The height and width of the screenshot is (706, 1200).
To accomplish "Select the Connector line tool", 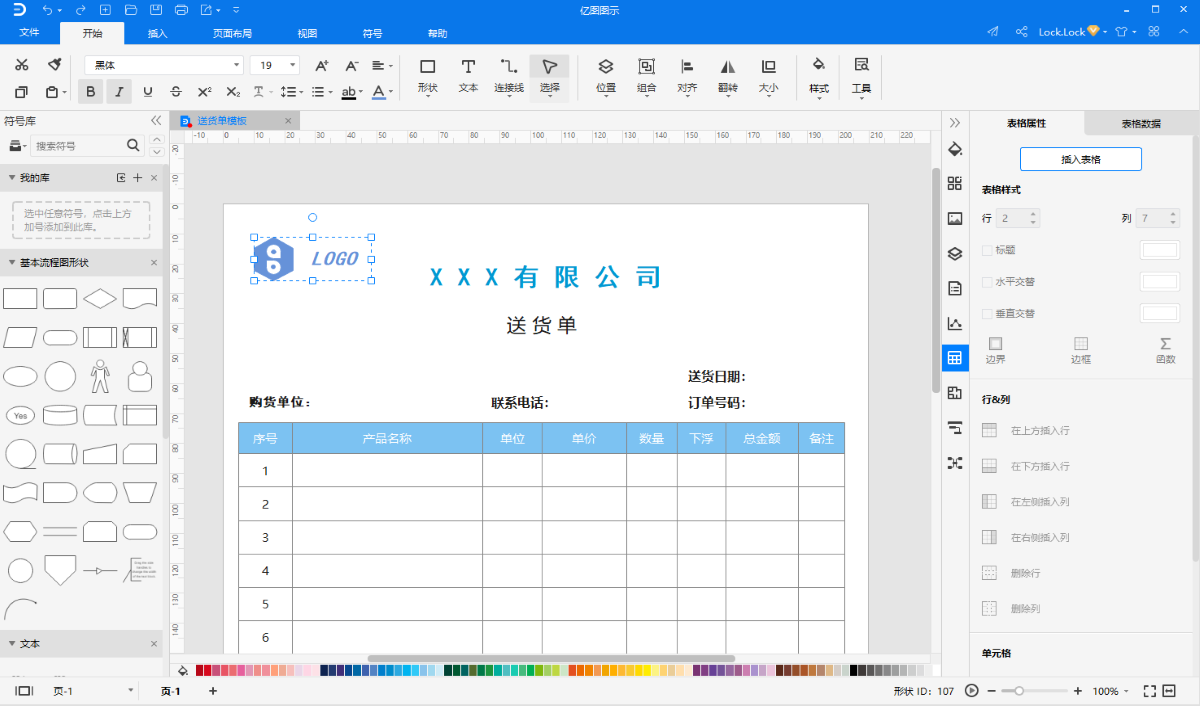I will pyautogui.click(x=509, y=76).
